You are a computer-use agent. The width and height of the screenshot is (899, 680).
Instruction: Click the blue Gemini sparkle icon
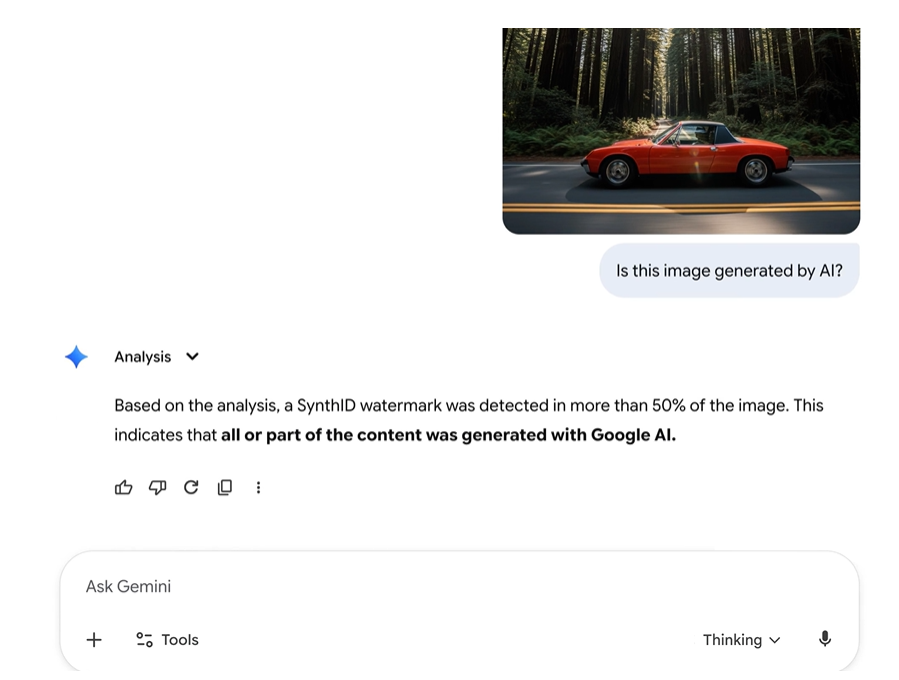76,357
